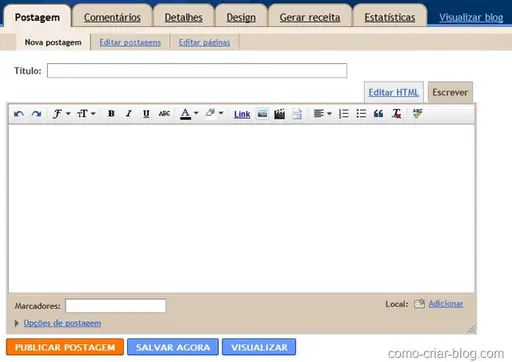This screenshot has height=362, width=512.
Task: Toggle italic formatting
Action: click(x=129, y=114)
